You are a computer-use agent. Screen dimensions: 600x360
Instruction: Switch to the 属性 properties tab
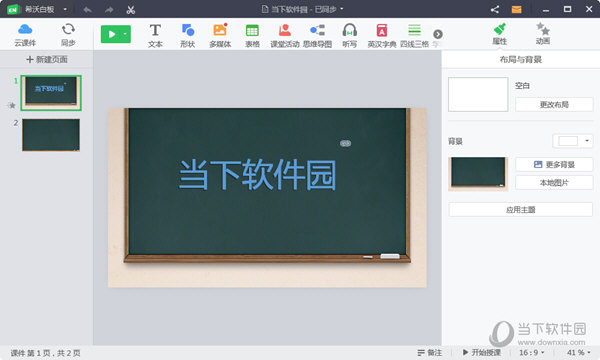coord(499,34)
